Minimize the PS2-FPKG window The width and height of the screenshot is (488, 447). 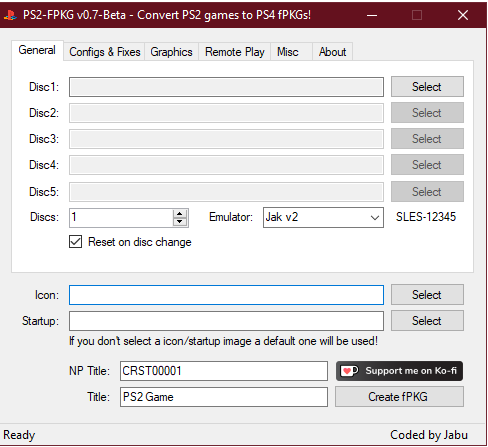[372, 15]
